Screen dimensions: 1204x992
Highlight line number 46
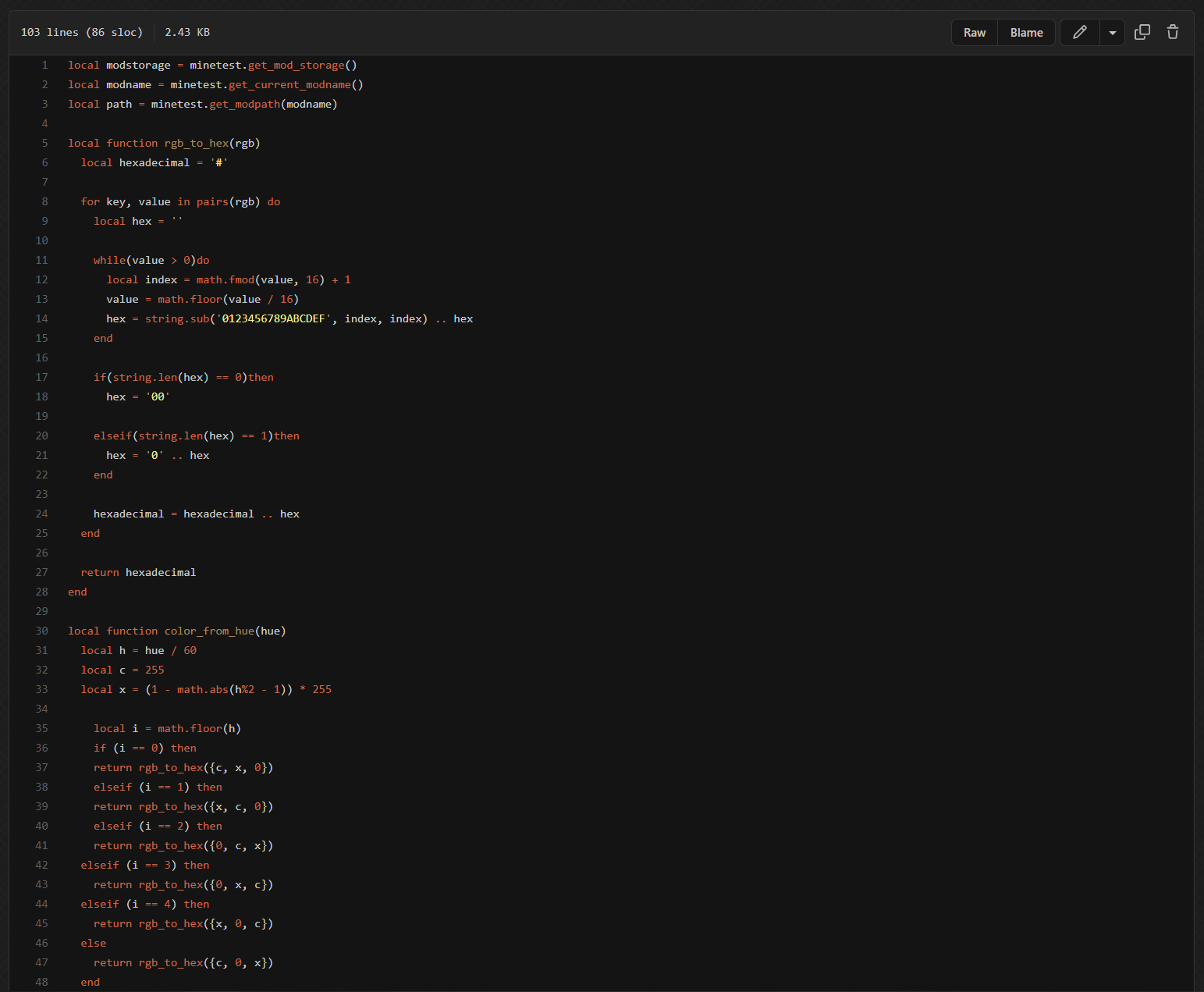click(x=42, y=944)
